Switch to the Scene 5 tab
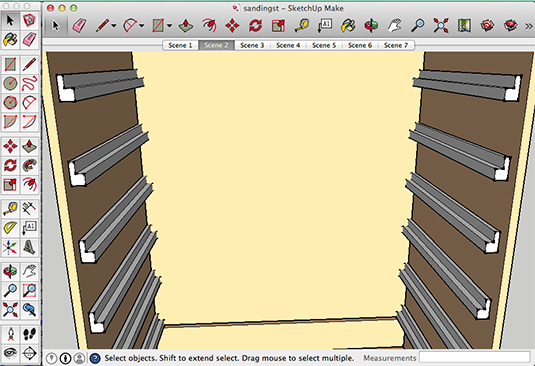Screen dimensions: 535x366 pyautogui.click(x=324, y=45)
